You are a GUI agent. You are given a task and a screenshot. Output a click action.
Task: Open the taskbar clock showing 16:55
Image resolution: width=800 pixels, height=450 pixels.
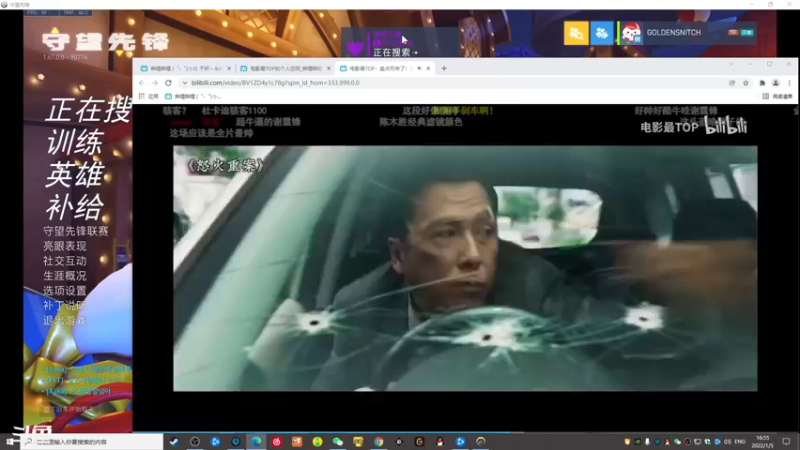(763, 441)
